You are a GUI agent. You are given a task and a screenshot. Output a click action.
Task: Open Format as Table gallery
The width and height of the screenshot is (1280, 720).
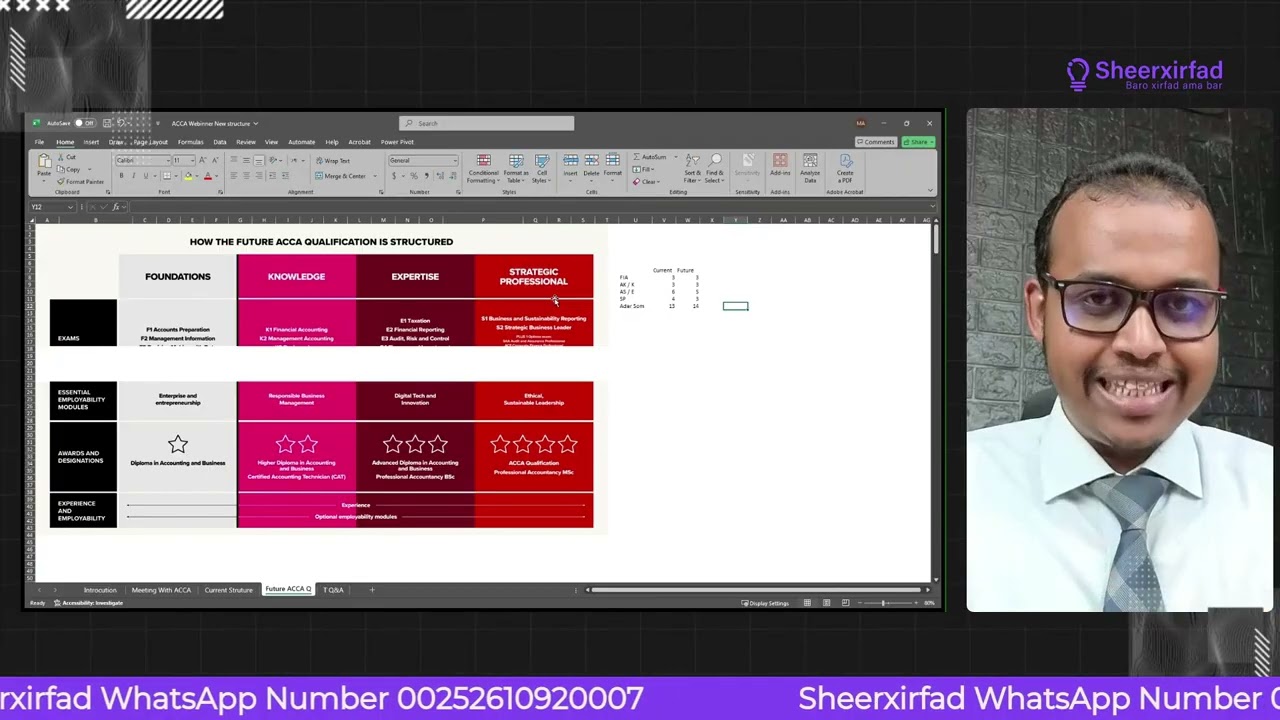tap(516, 168)
